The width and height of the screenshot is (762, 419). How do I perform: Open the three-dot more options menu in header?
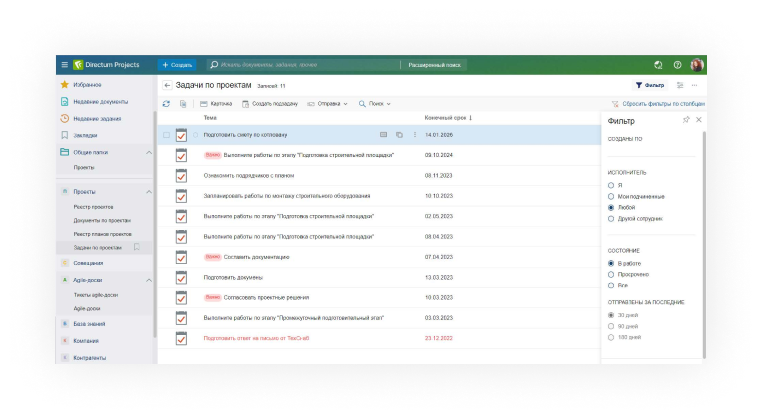pos(695,86)
